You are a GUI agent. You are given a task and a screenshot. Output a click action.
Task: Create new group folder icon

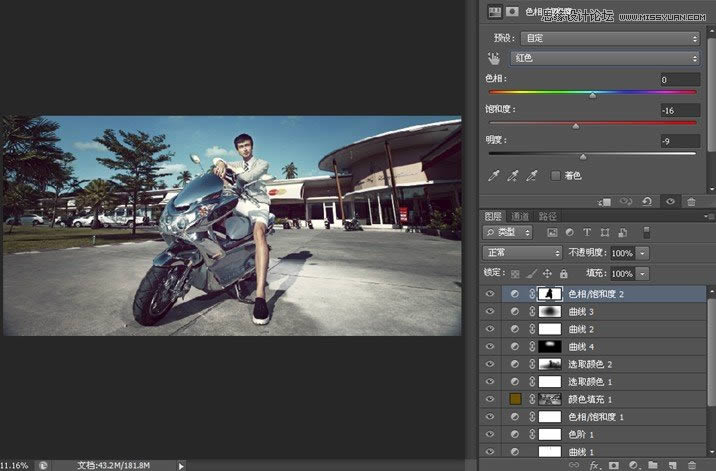tap(653, 465)
